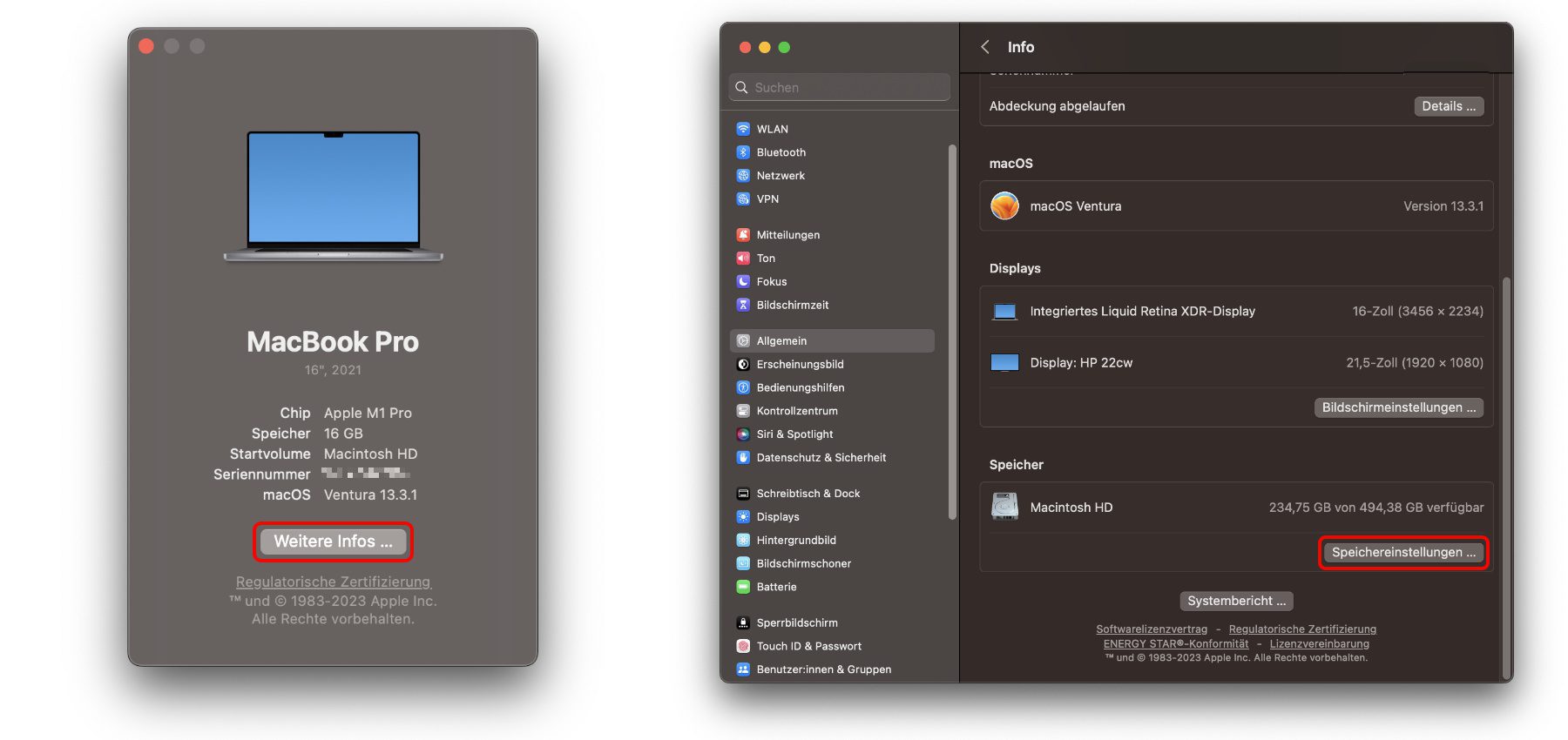Open Fokus moon icon
1568x740 pixels.
pos(743,282)
